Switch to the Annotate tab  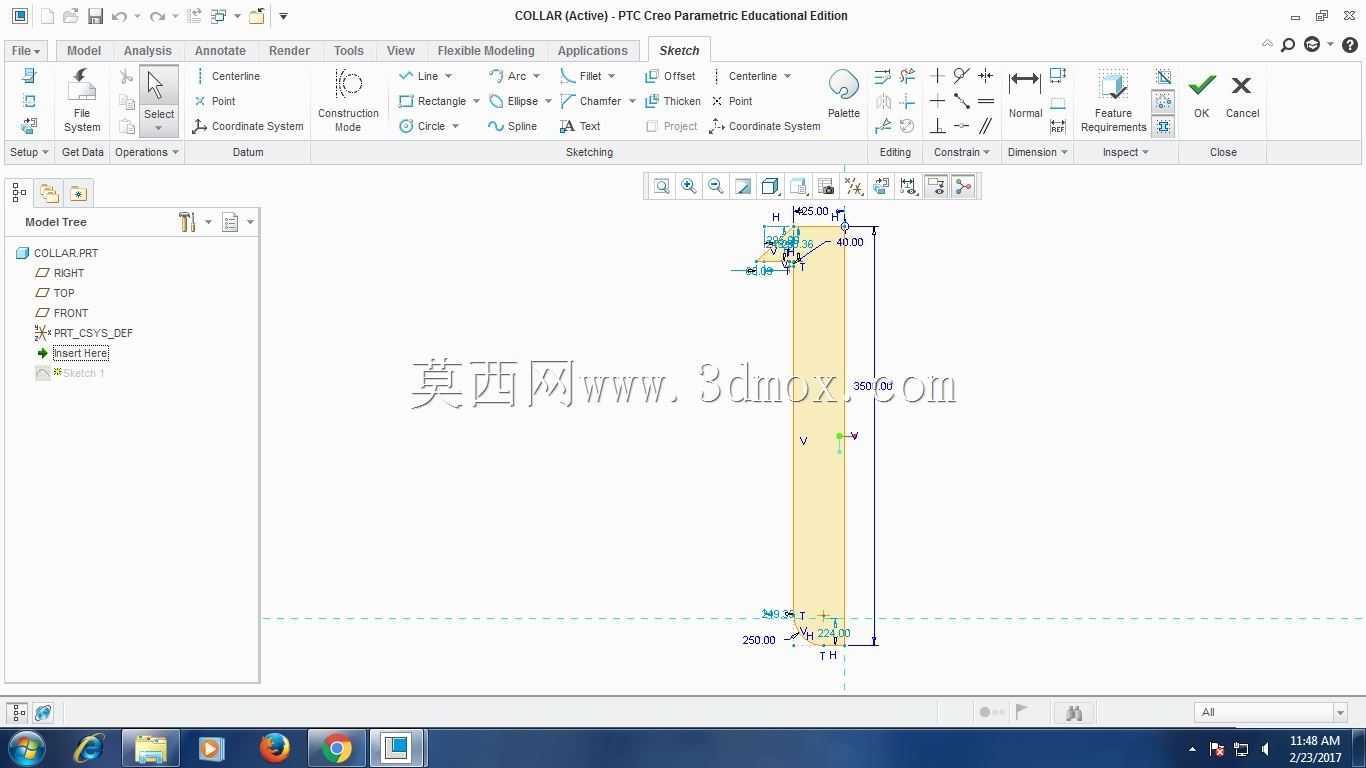click(x=220, y=50)
